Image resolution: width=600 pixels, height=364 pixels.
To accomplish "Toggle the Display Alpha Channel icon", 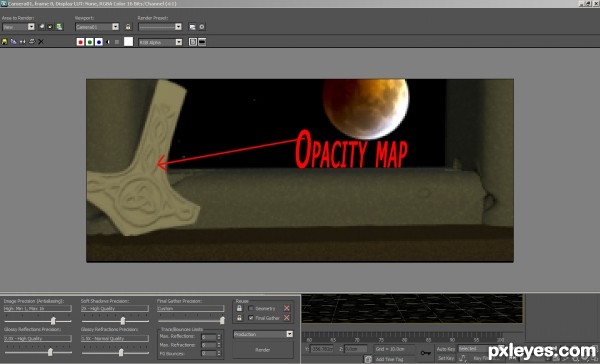I will point(108,42).
